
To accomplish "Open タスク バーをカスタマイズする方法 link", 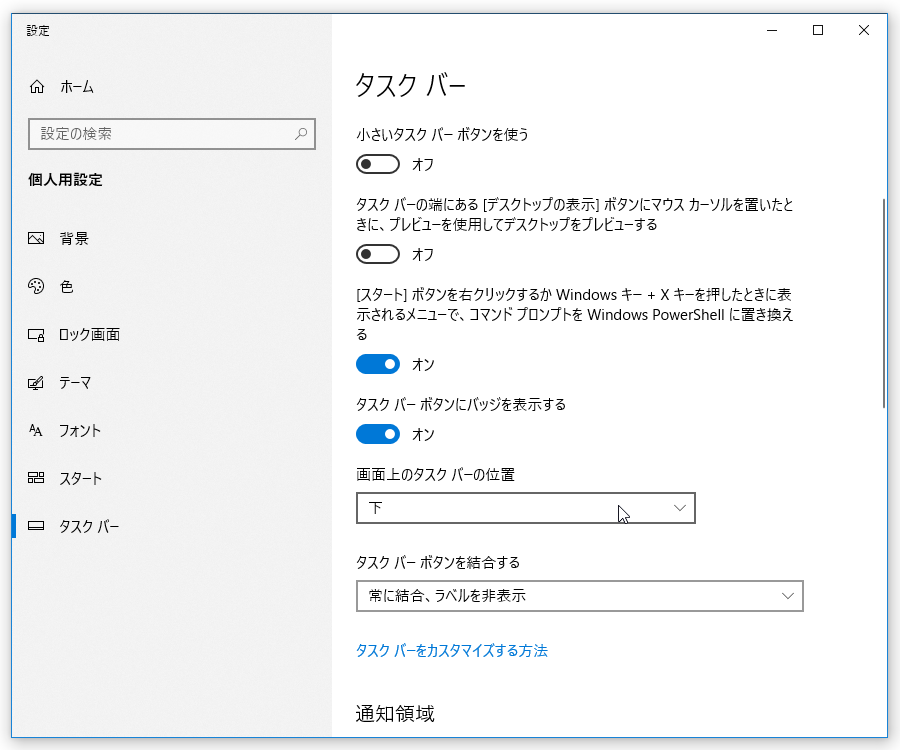I will (452, 650).
